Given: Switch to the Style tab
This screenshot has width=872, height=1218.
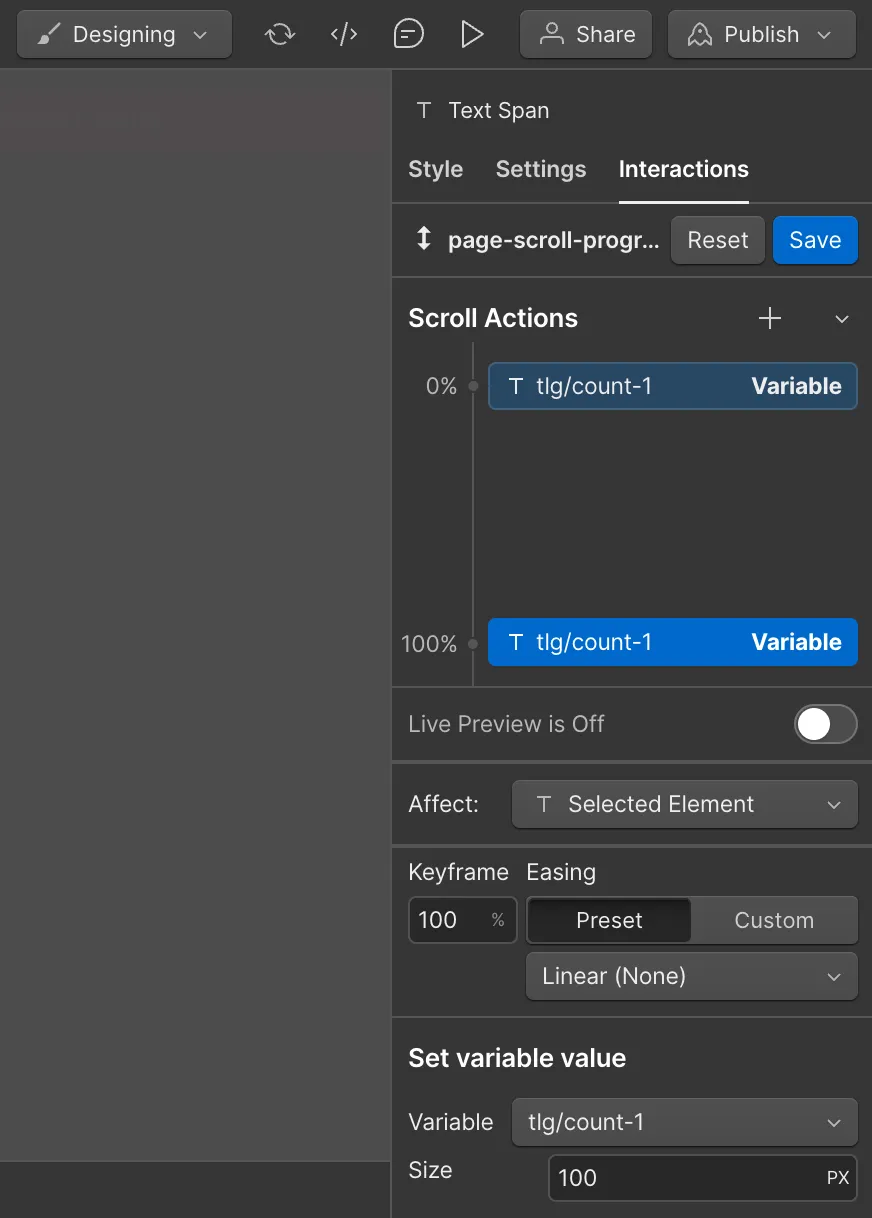Looking at the screenshot, I should pos(435,169).
